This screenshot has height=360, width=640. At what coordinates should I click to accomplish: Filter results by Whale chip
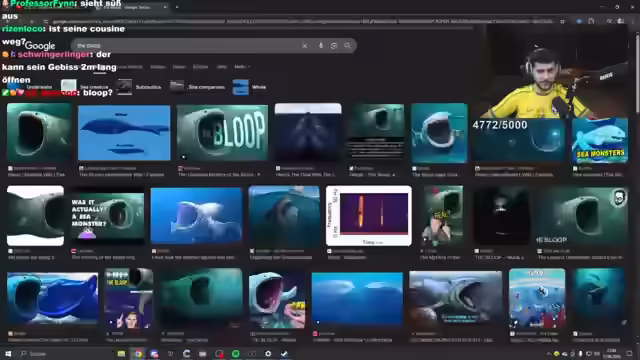(x=249, y=87)
